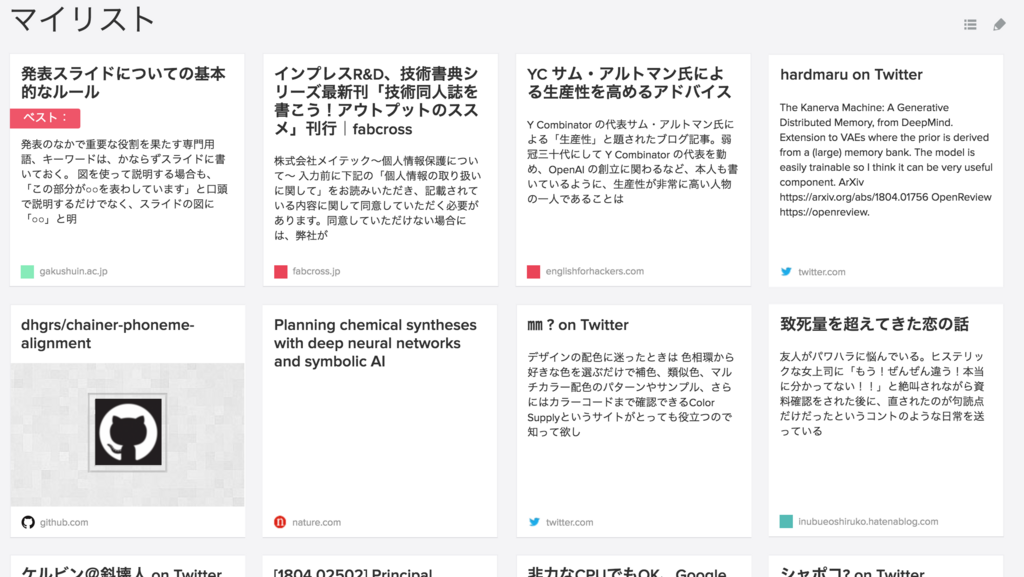
Task: Click the tag edit icon top right
Action: click(999, 25)
